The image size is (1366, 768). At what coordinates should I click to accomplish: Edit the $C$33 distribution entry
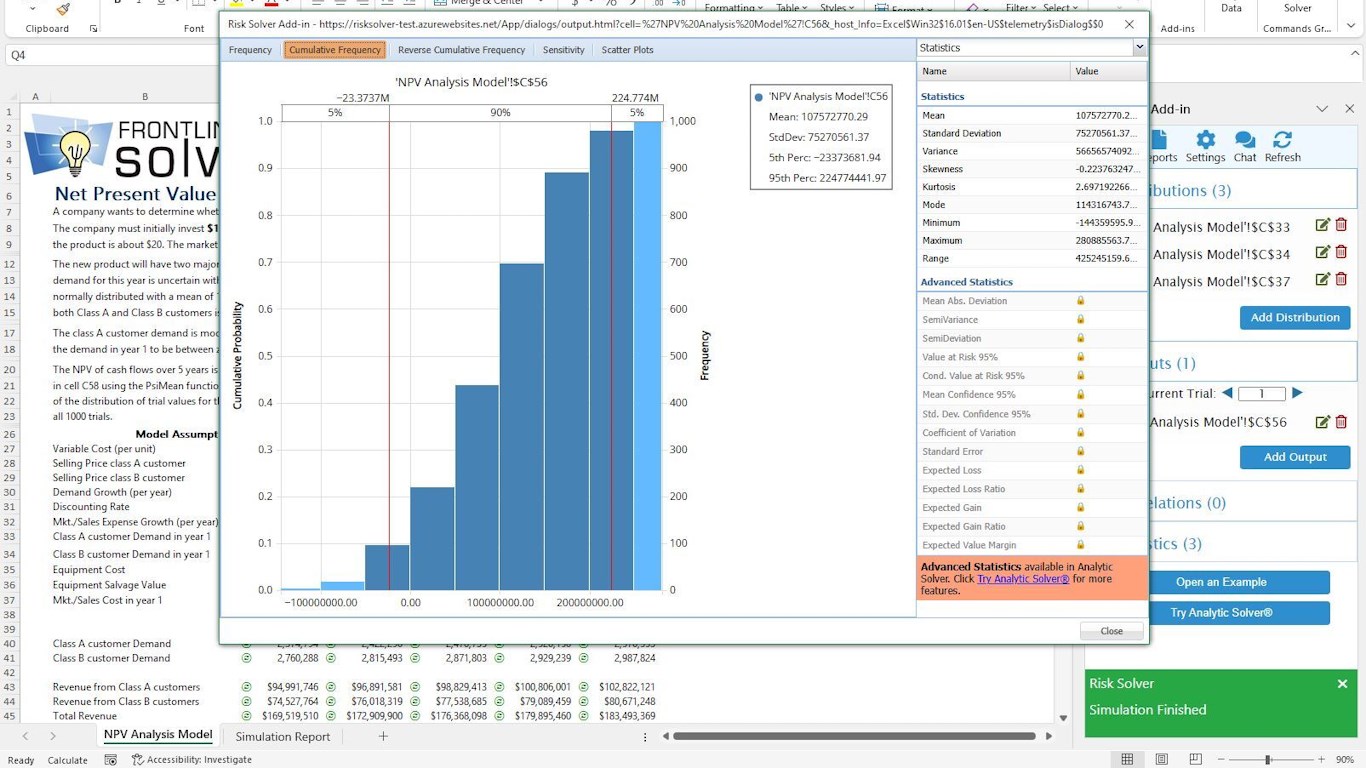tap(1323, 226)
